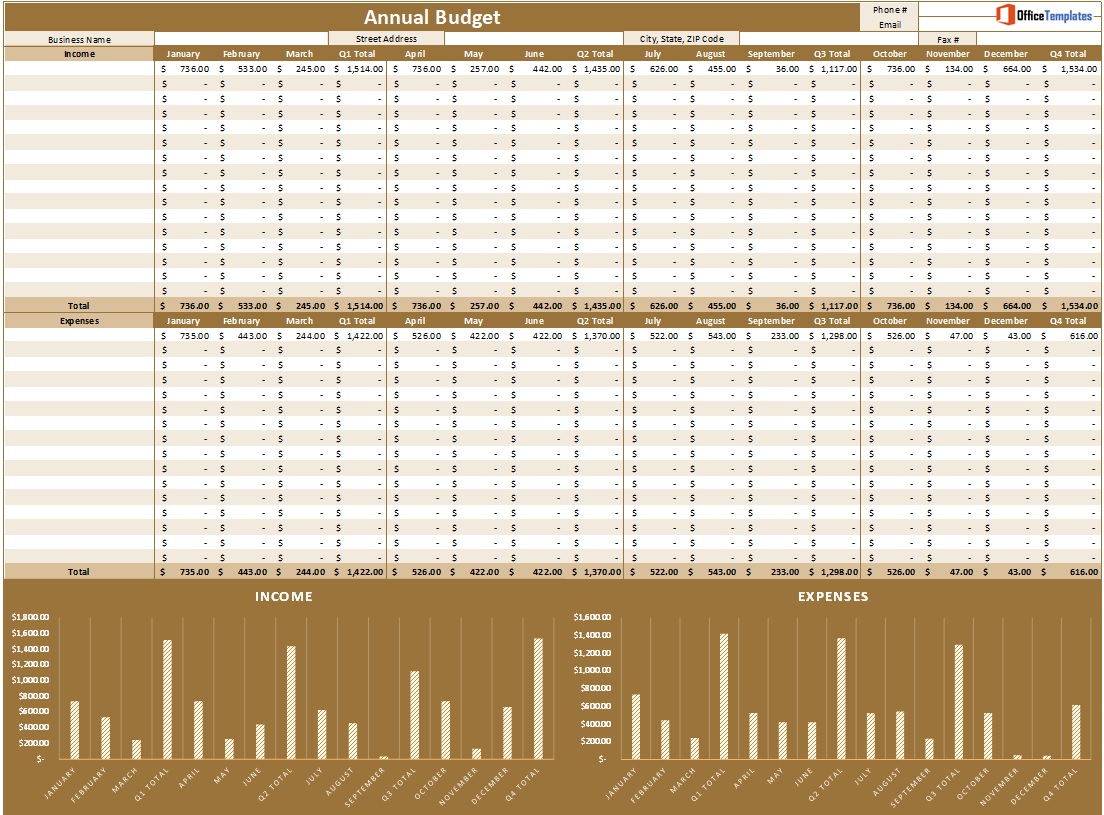Viewport: 1104px width, 815px height.
Task: Click the Q3 Total column header in Expenses section
Action: [832, 321]
